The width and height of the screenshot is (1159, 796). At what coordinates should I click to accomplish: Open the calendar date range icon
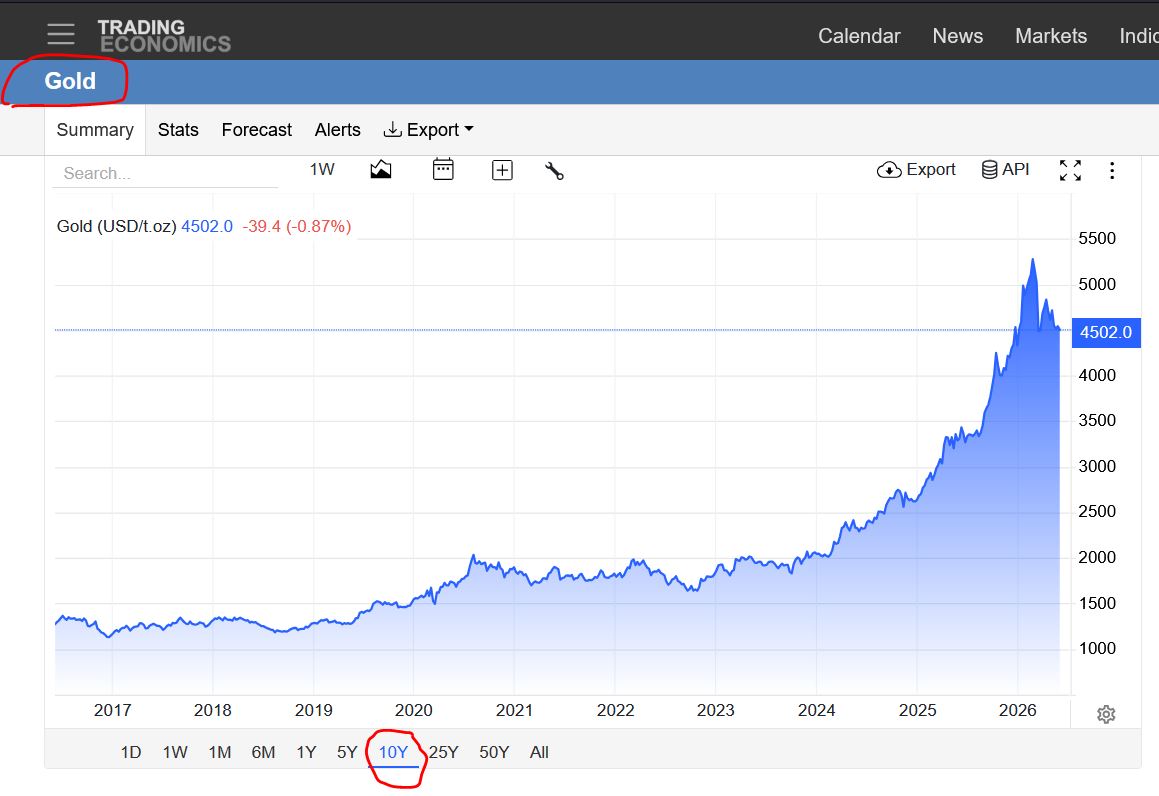[443, 170]
